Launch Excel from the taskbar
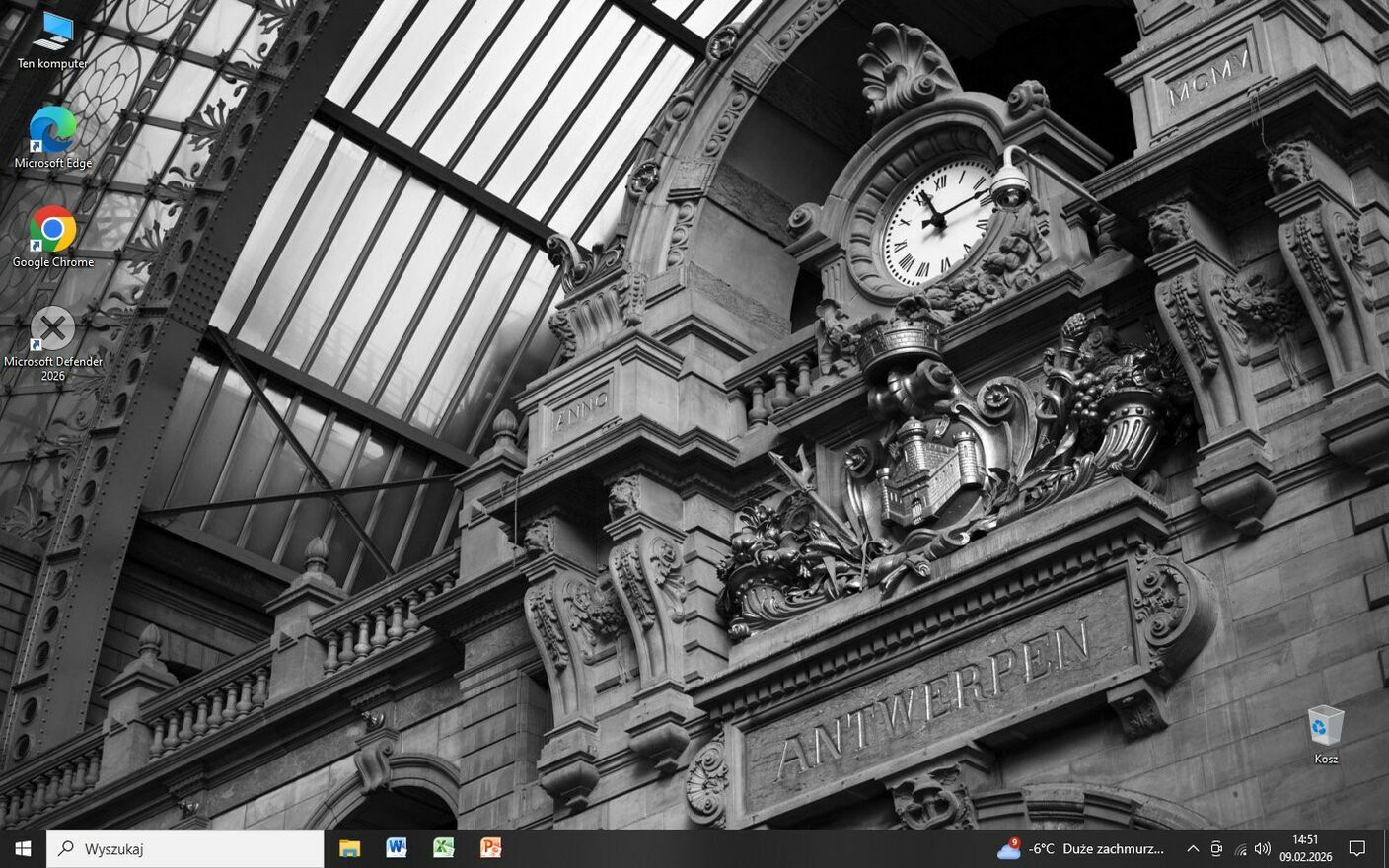 pos(444,848)
